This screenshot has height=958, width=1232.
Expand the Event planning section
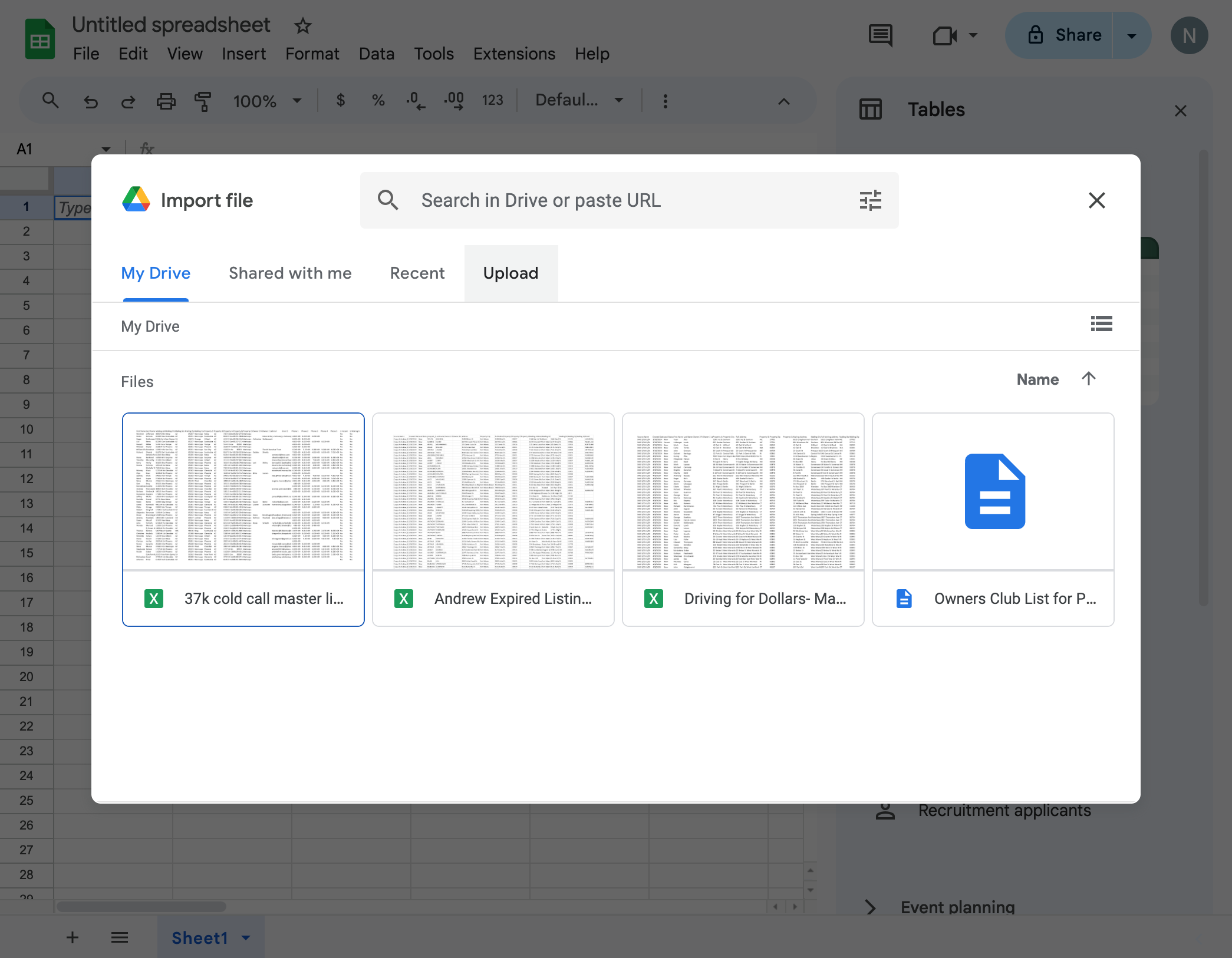870,907
